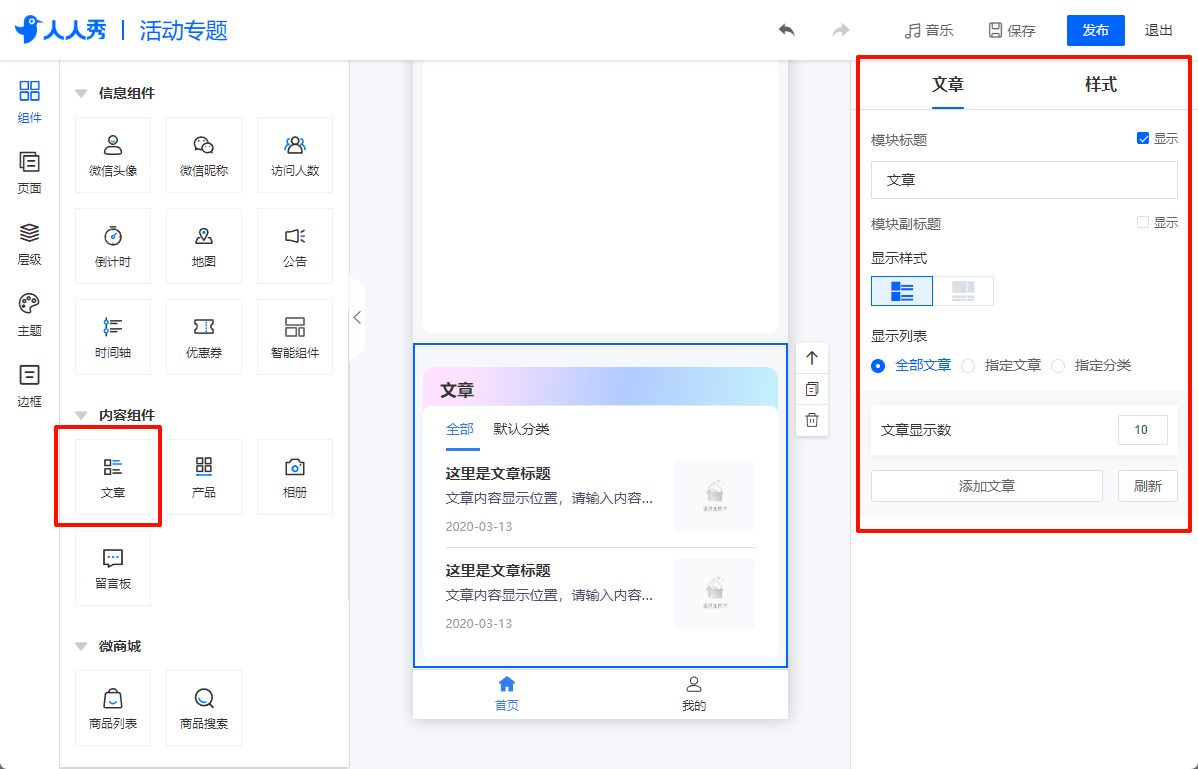Insert the 访问人数 visitor counter

295,155
